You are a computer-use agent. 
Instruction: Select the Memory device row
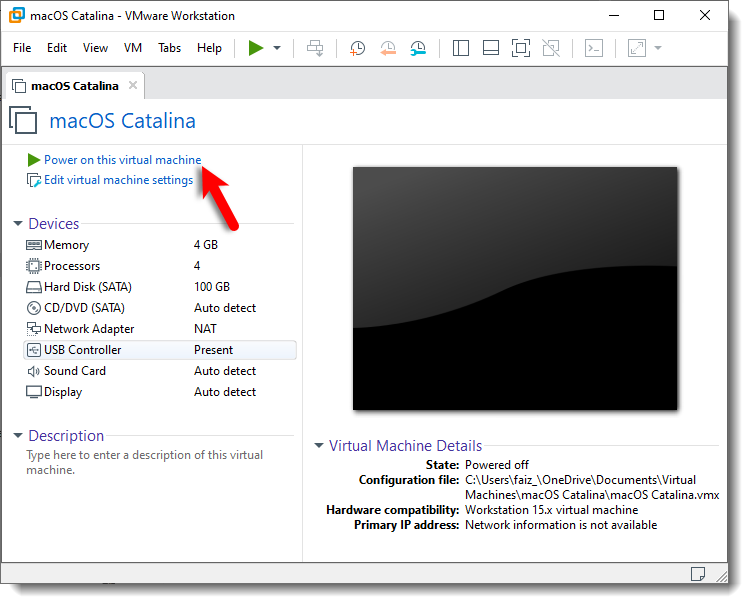point(160,245)
